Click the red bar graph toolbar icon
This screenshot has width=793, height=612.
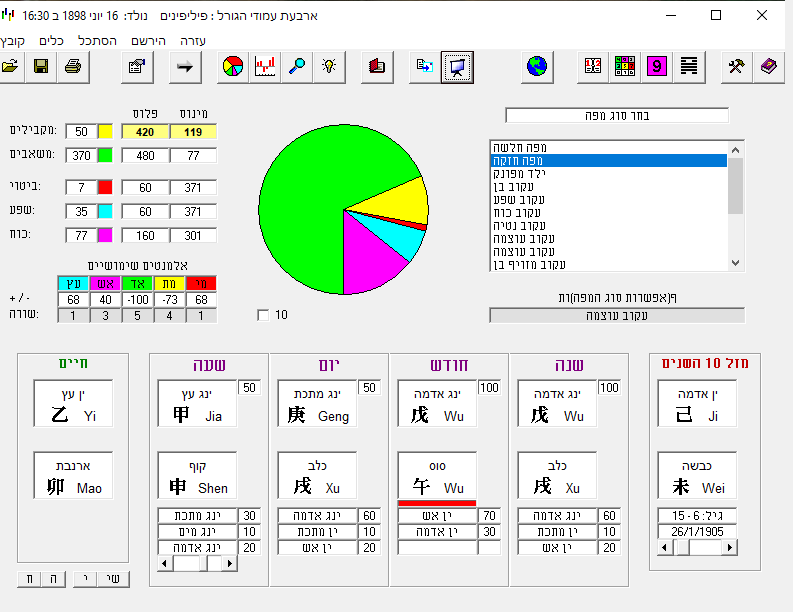(x=265, y=67)
